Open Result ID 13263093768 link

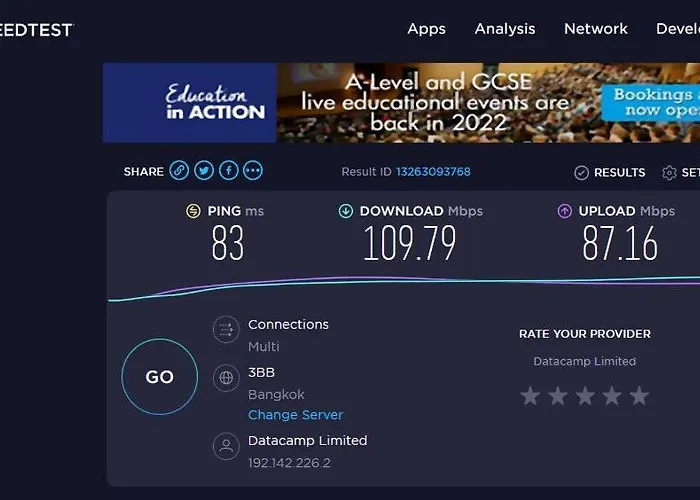[x=433, y=172]
